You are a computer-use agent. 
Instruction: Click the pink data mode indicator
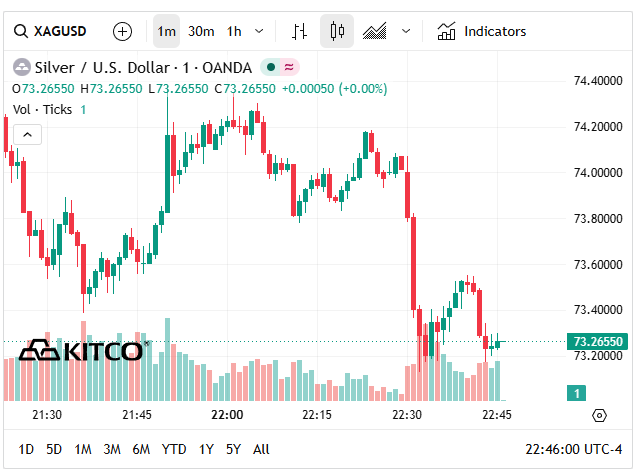[289, 67]
